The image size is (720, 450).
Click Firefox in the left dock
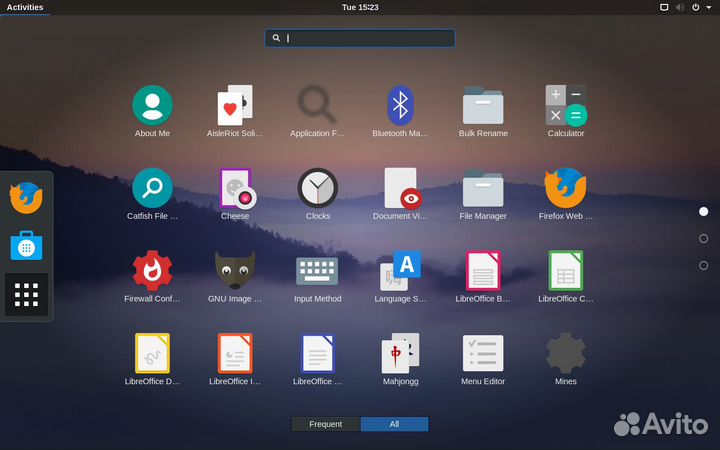click(x=26, y=198)
